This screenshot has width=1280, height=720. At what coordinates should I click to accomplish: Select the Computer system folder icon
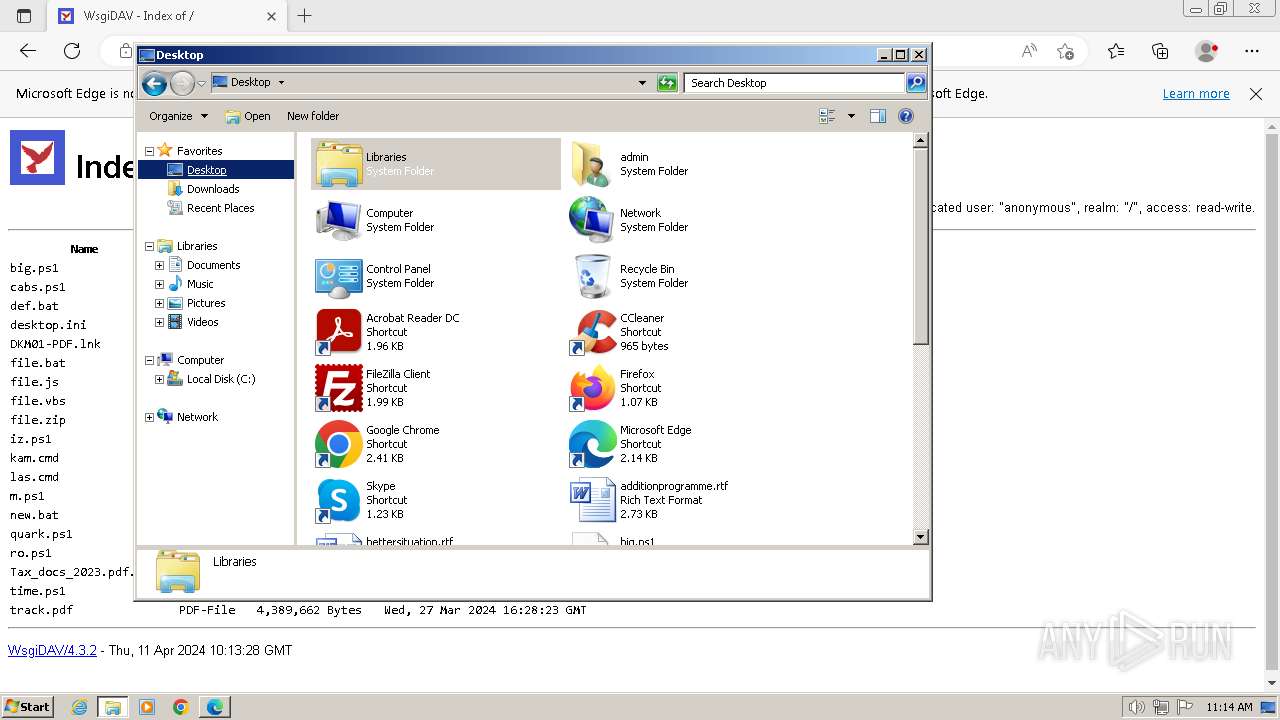pos(339,220)
